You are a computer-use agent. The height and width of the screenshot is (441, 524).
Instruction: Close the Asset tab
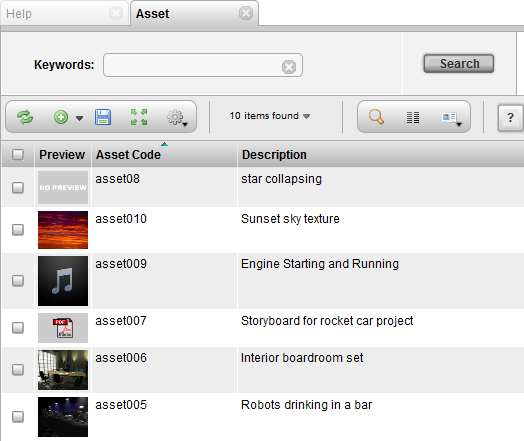[x=246, y=13]
